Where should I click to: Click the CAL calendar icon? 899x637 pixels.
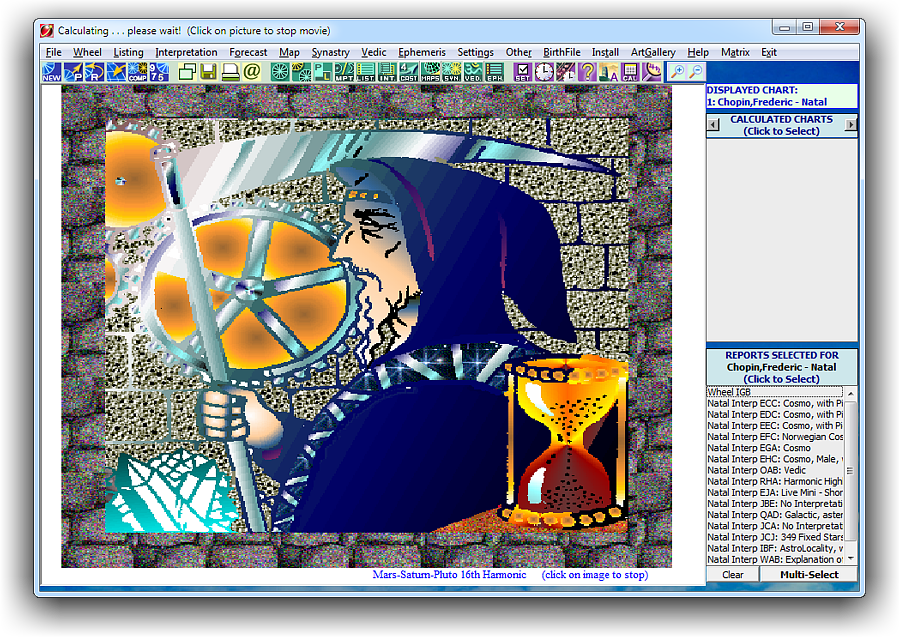point(630,72)
